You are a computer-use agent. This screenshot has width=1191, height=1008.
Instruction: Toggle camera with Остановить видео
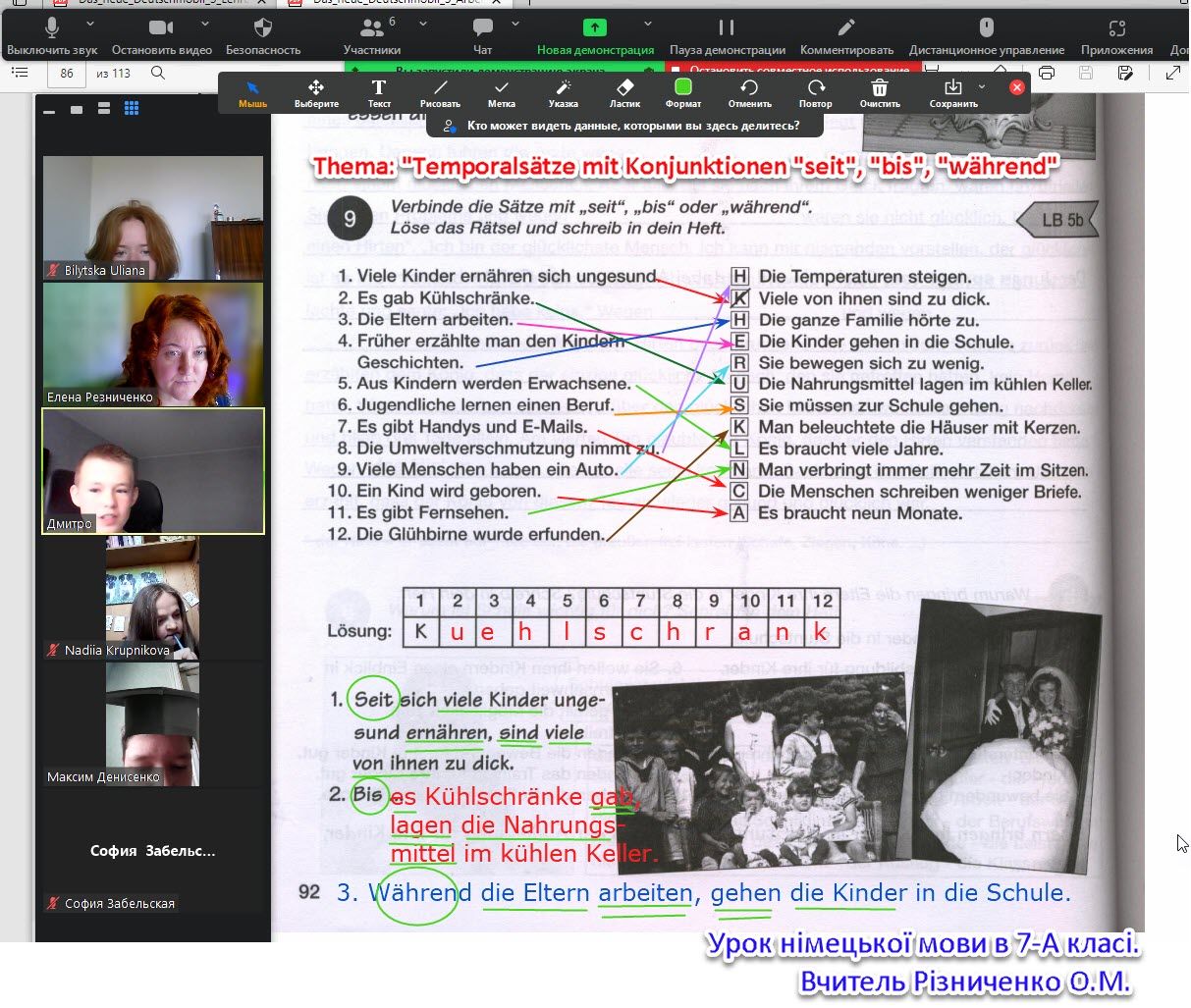coord(161,35)
